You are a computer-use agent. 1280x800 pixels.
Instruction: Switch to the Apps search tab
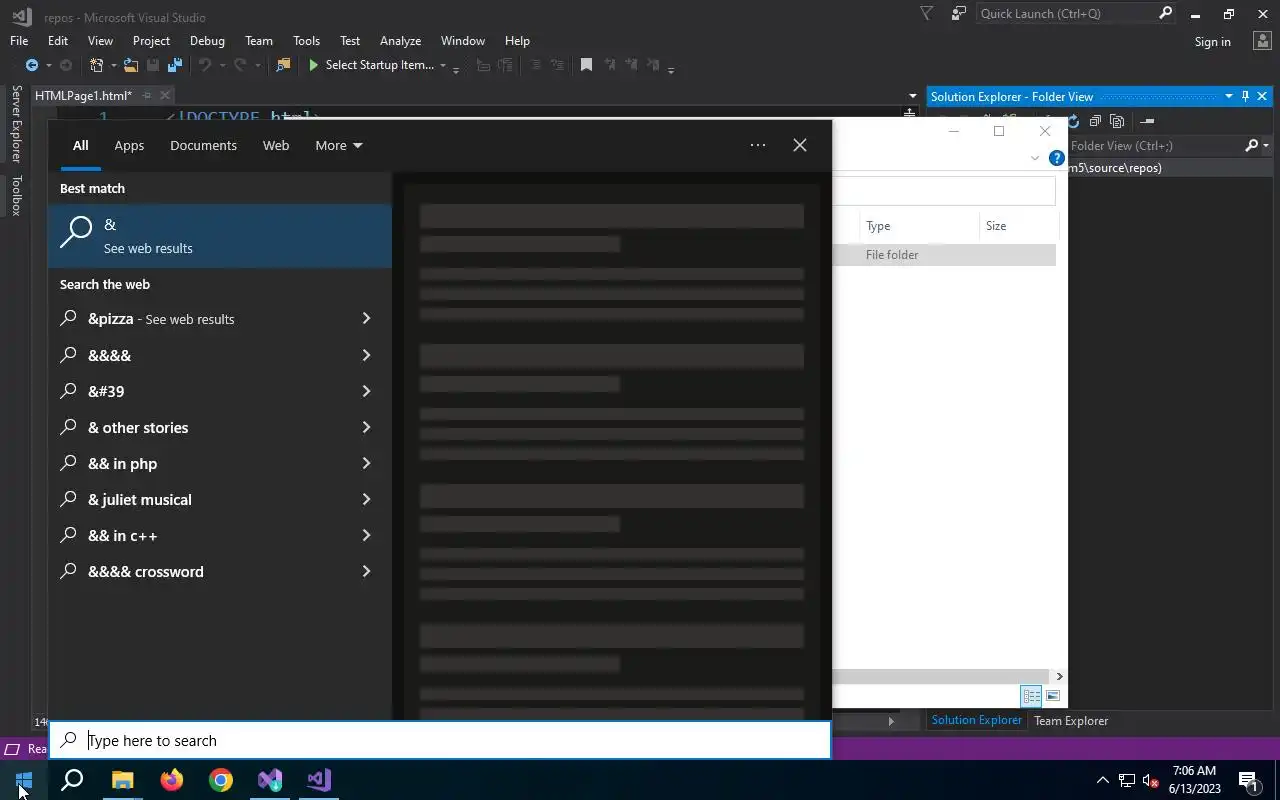[129, 145]
